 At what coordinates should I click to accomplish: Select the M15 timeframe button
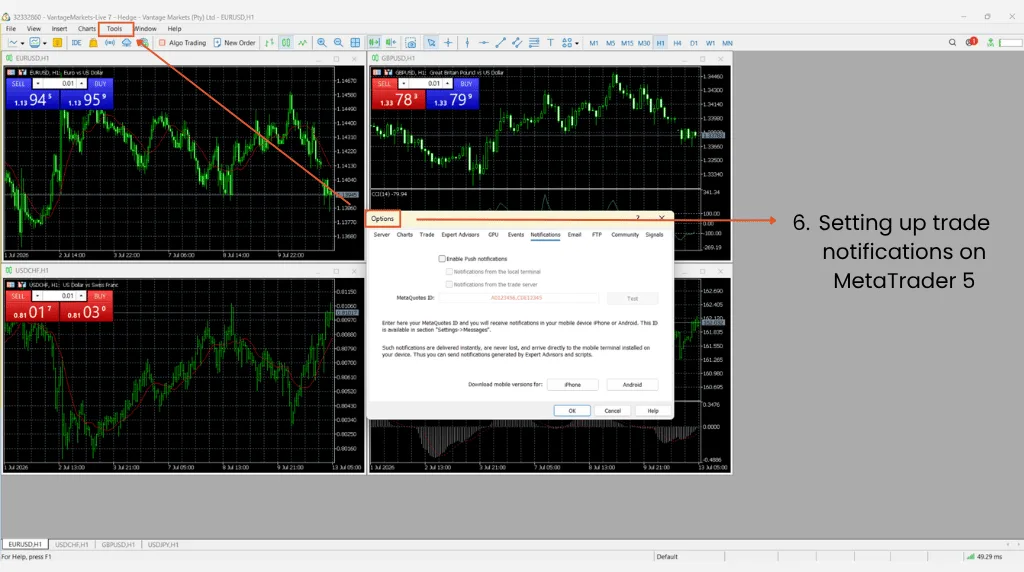coord(627,43)
